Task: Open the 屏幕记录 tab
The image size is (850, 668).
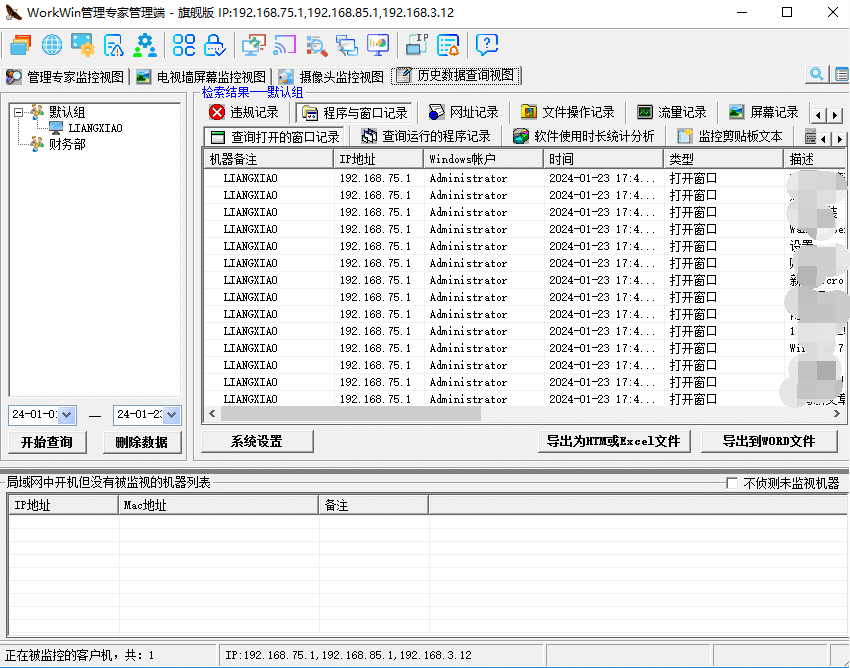Action: coord(764,112)
